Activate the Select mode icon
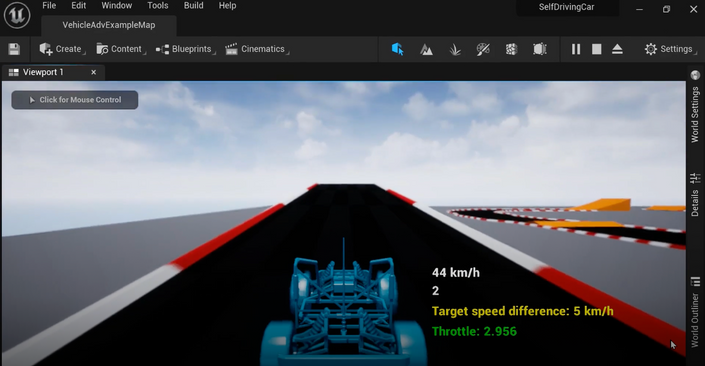Viewport: 705px width, 366px height. click(397, 49)
